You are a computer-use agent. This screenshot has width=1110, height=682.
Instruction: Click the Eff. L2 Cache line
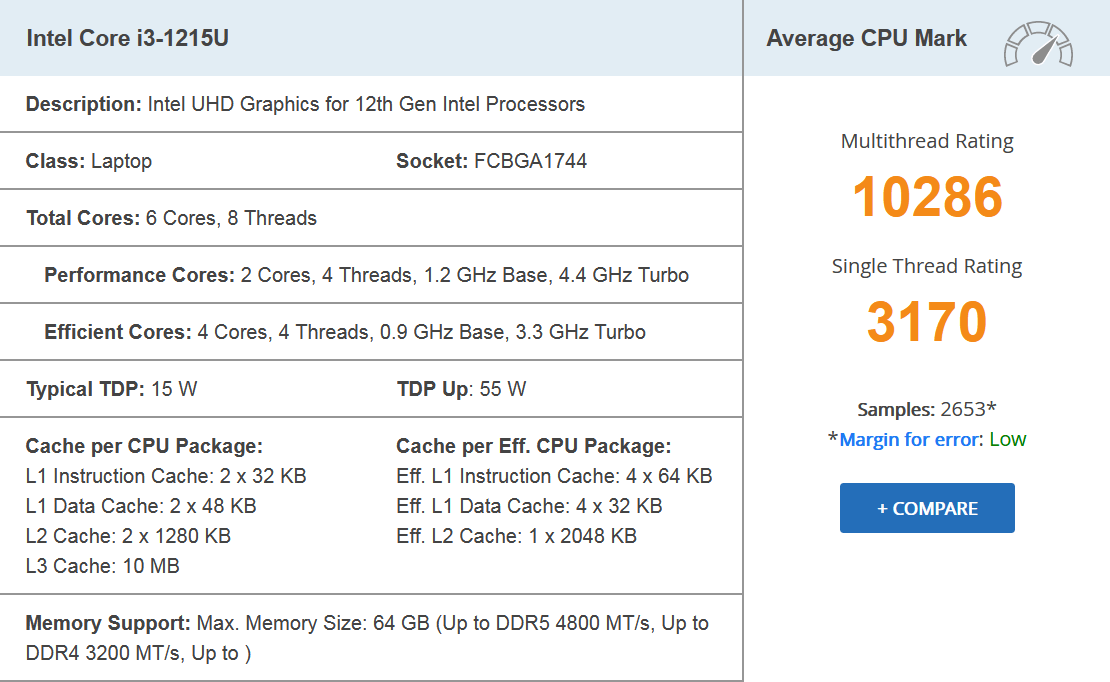point(516,536)
